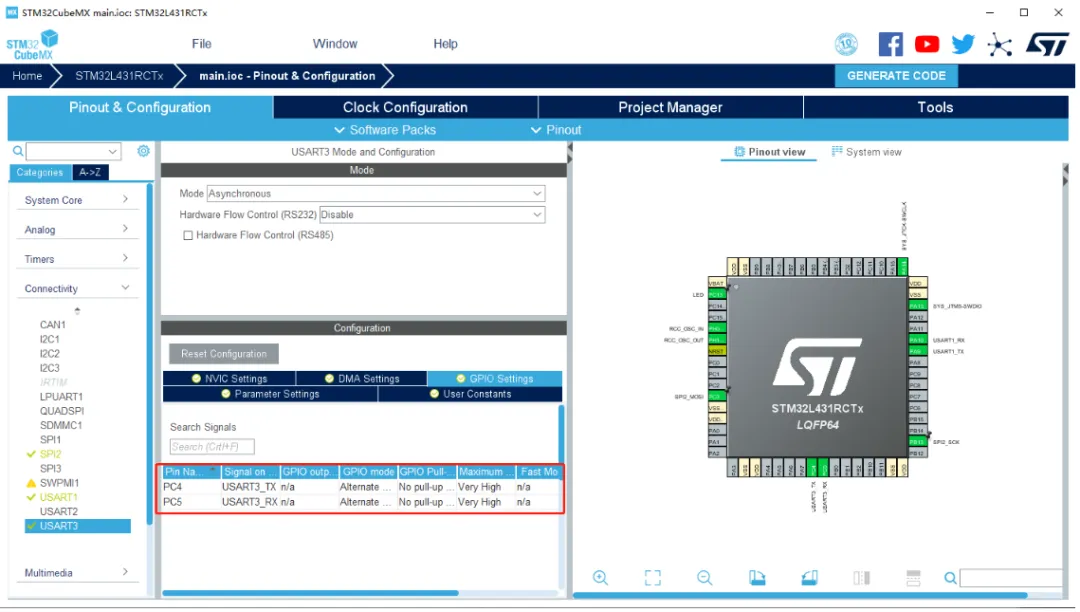Expand the Multimedia category
Image resolution: width=1080 pixels, height=612 pixels.
pyautogui.click(x=76, y=573)
